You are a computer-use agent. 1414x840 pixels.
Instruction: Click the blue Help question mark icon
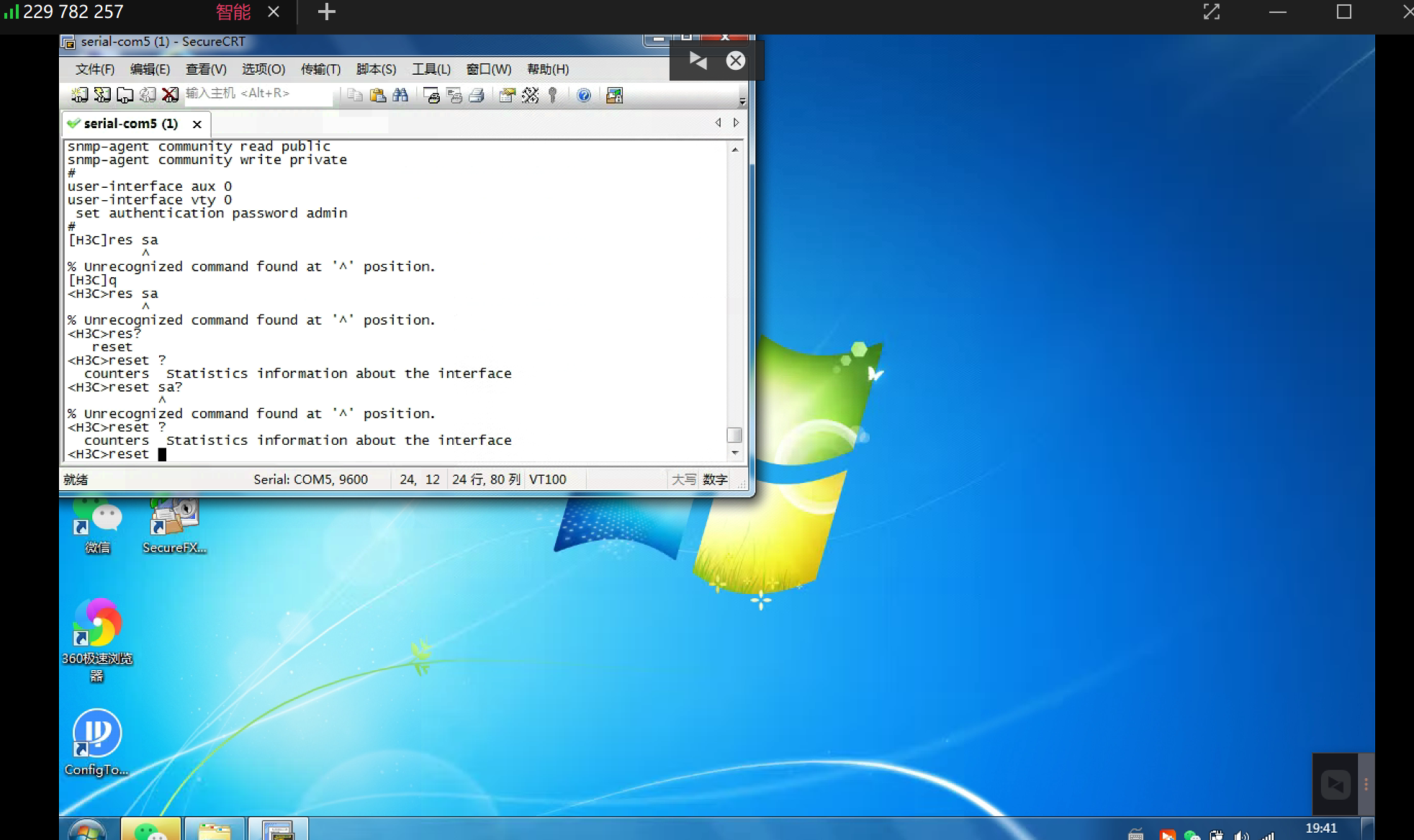tap(584, 95)
